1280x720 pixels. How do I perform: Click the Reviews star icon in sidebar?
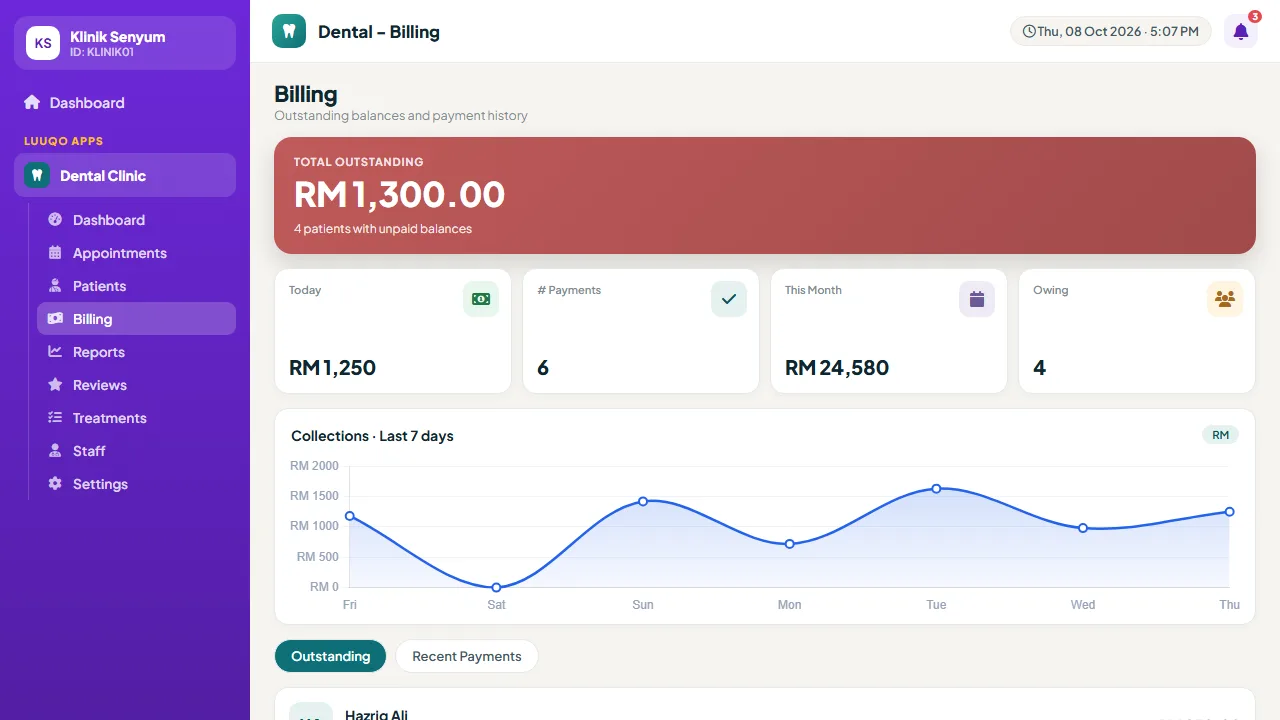click(55, 385)
